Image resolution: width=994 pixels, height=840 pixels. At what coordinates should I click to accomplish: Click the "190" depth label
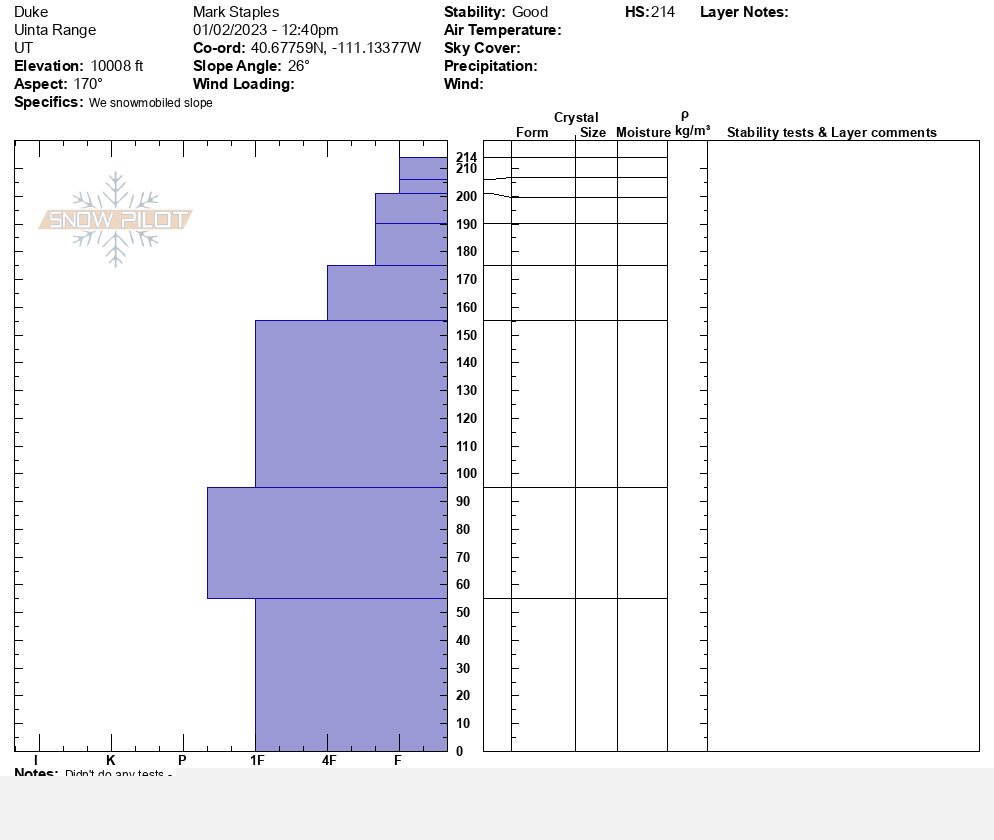(x=467, y=224)
